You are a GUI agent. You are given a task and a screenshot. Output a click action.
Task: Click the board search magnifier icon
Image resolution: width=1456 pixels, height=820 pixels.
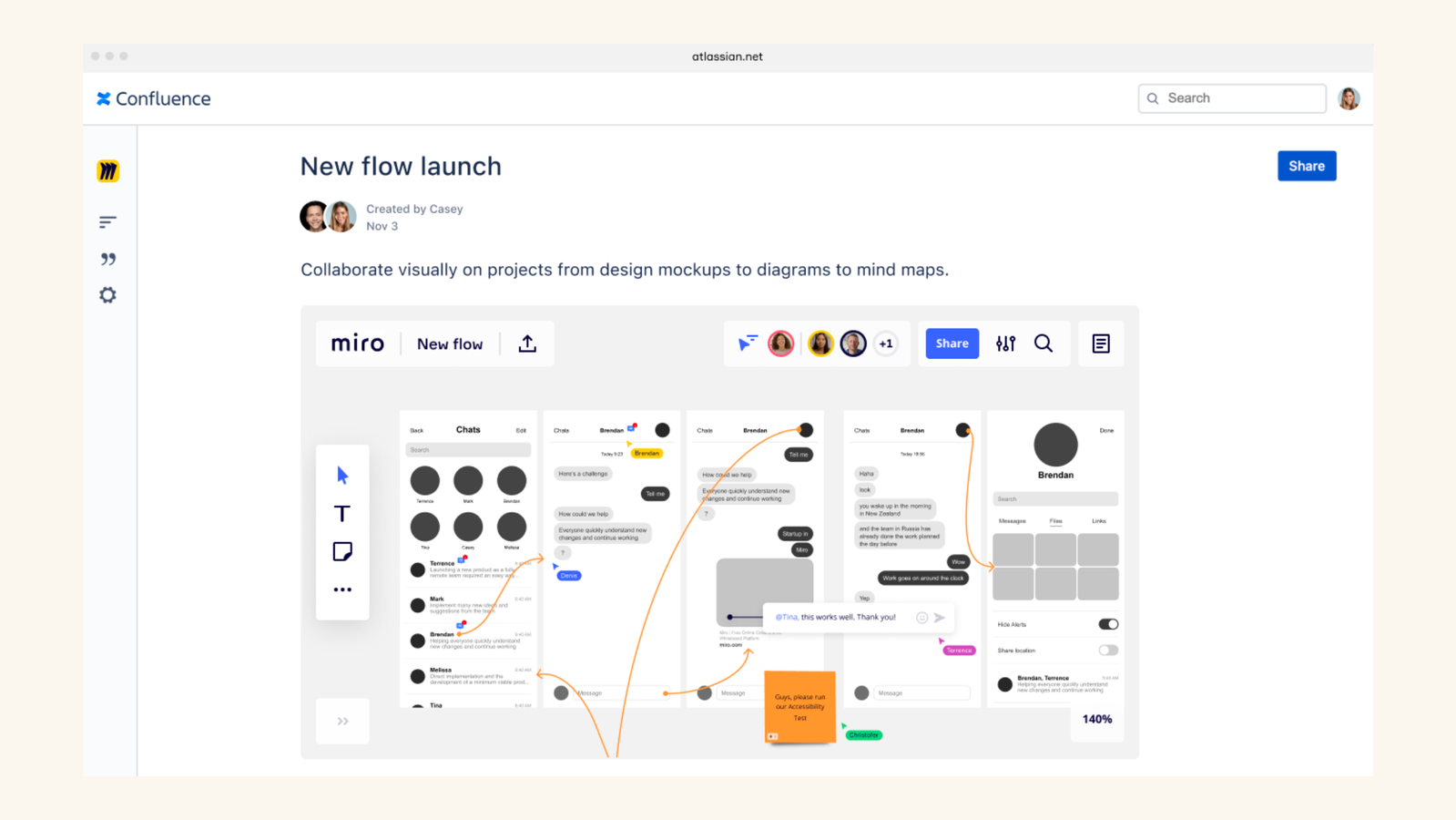(x=1044, y=343)
